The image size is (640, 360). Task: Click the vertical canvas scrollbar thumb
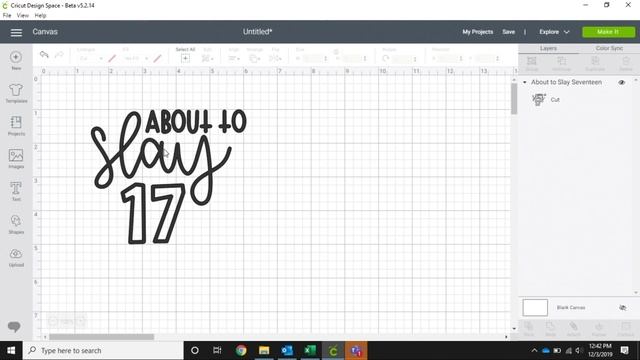(514, 99)
